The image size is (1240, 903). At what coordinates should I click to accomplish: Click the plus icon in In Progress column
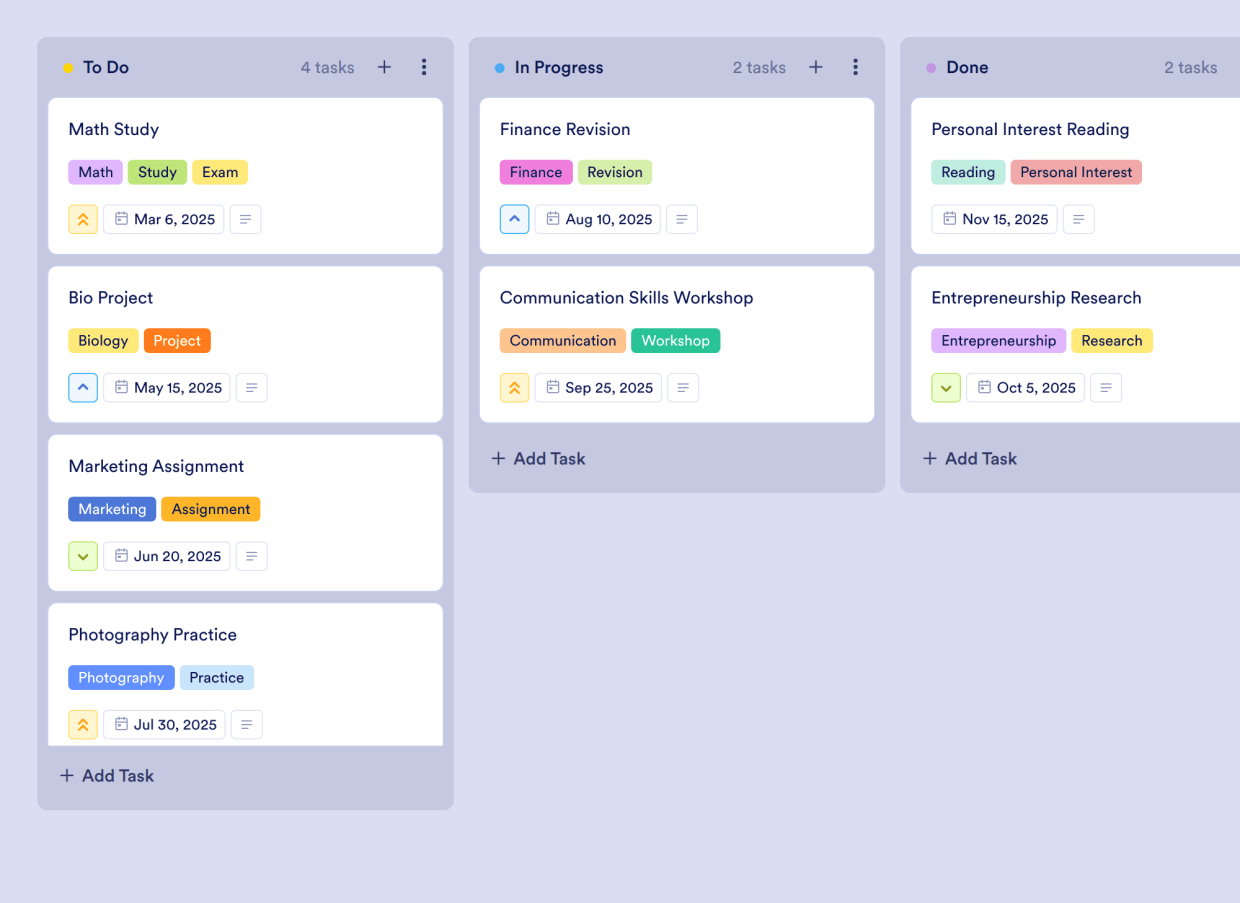[816, 67]
